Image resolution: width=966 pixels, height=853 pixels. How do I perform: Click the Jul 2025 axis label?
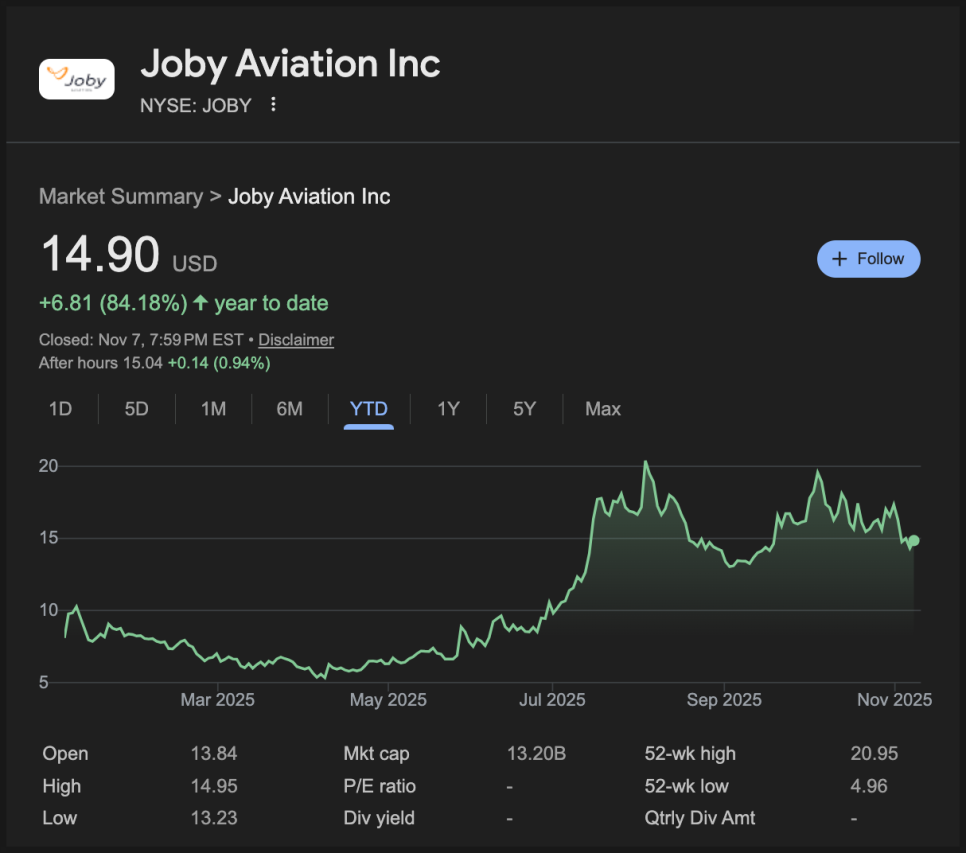[x=552, y=700]
